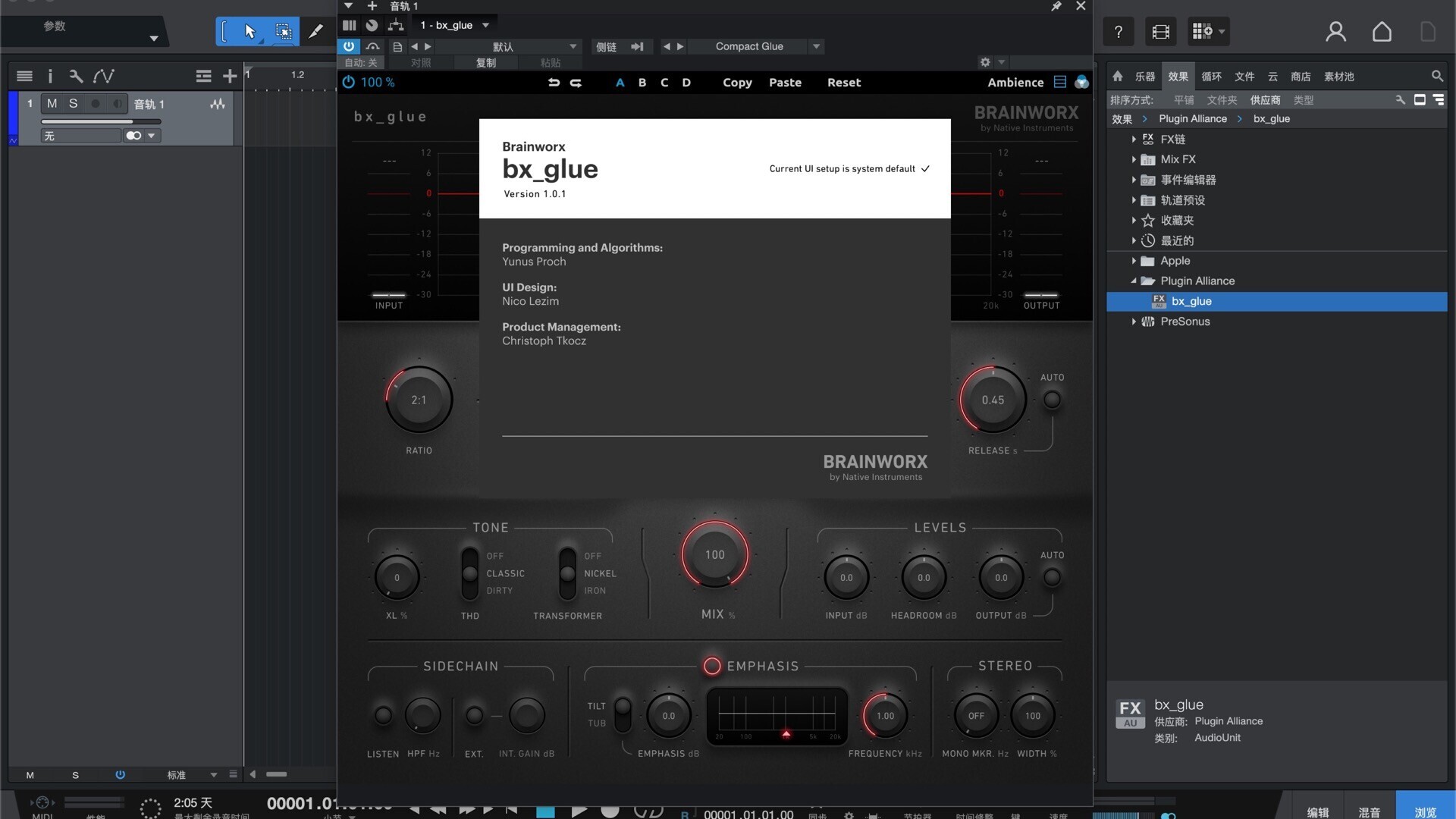This screenshot has height=819, width=1456.
Task: Click the routing tree icon
Action: (396, 25)
